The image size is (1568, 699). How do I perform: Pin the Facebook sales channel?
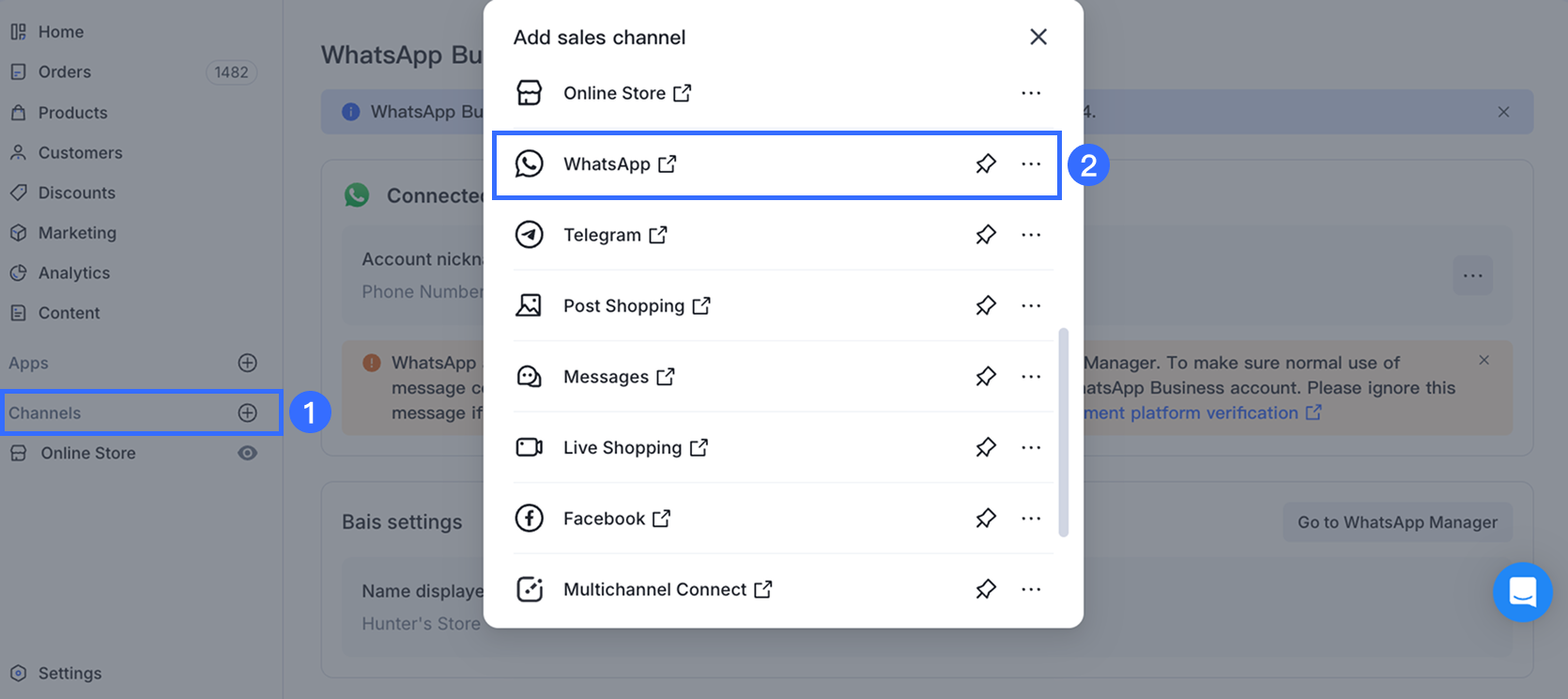[x=986, y=519]
